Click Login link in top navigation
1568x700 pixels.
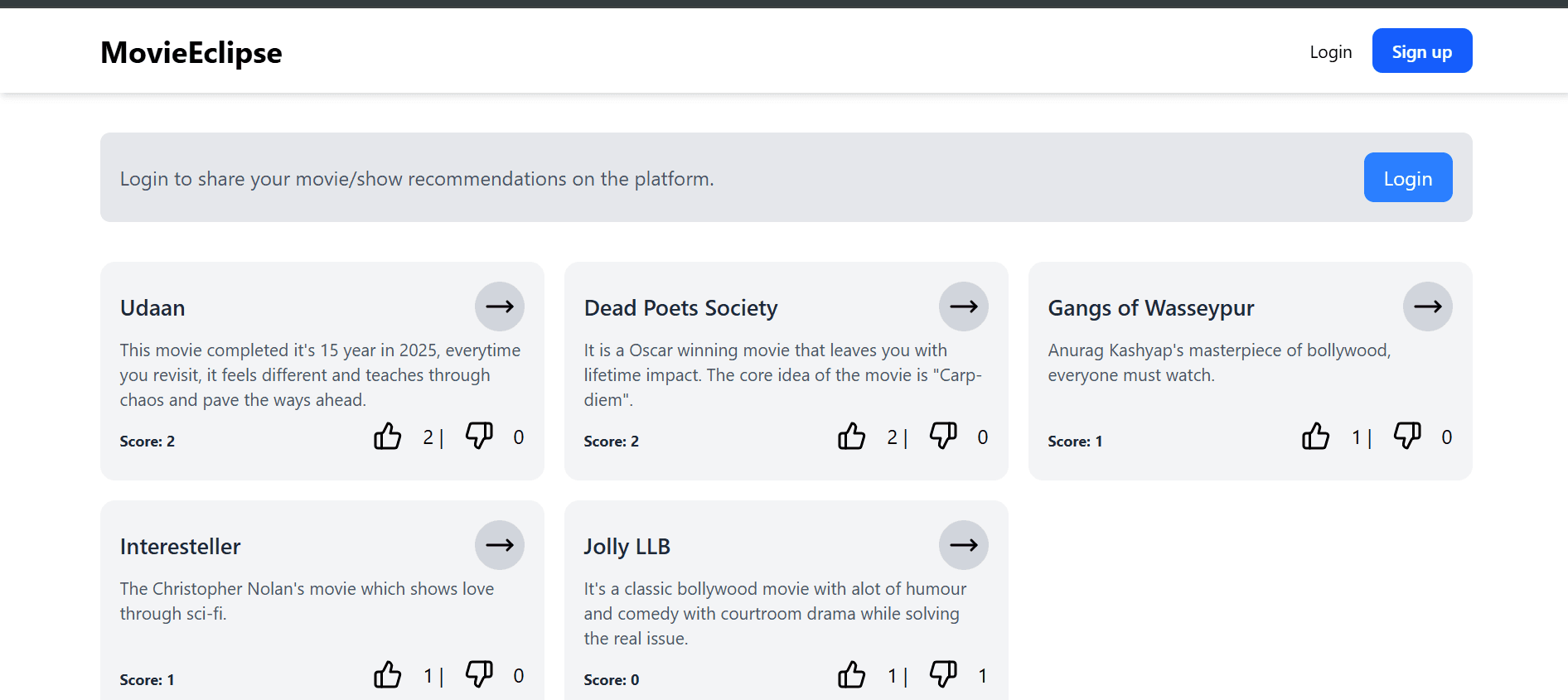click(1330, 52)
